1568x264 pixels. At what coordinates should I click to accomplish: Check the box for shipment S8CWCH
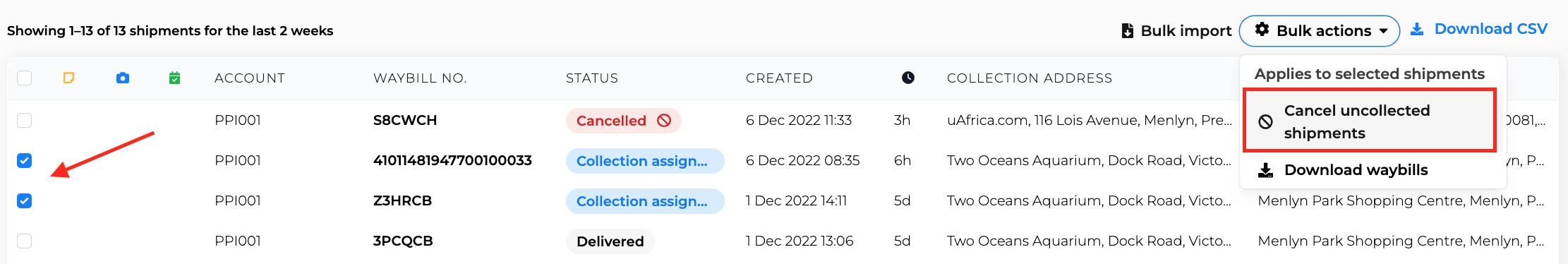point(25,120)
